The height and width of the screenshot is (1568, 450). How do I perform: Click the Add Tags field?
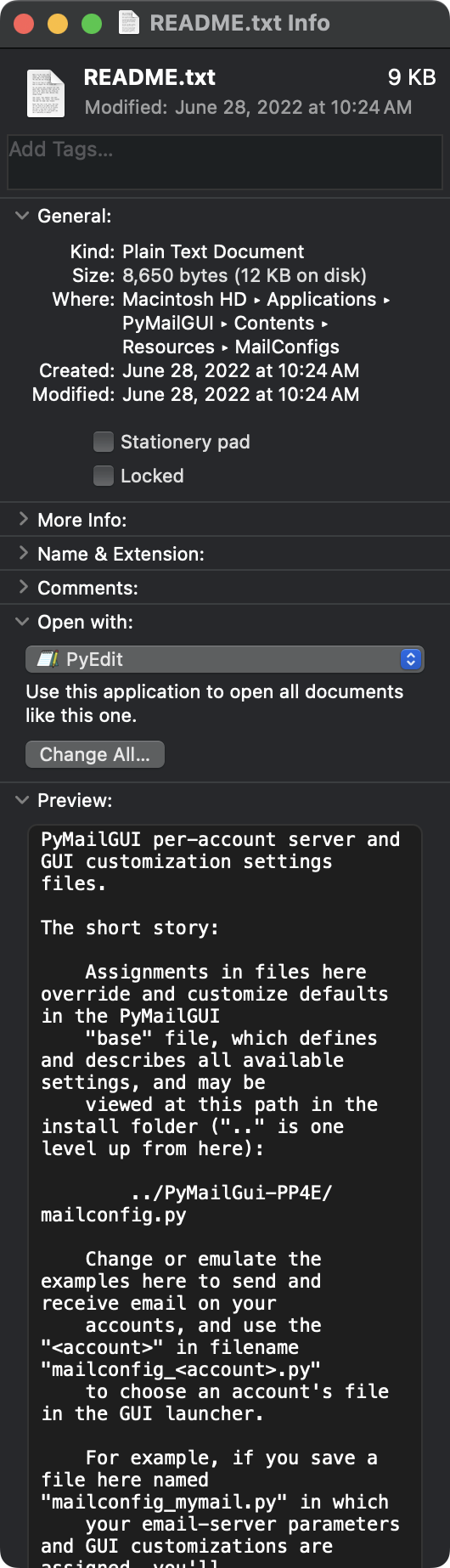pyautogui.click(x=225, y=161)
